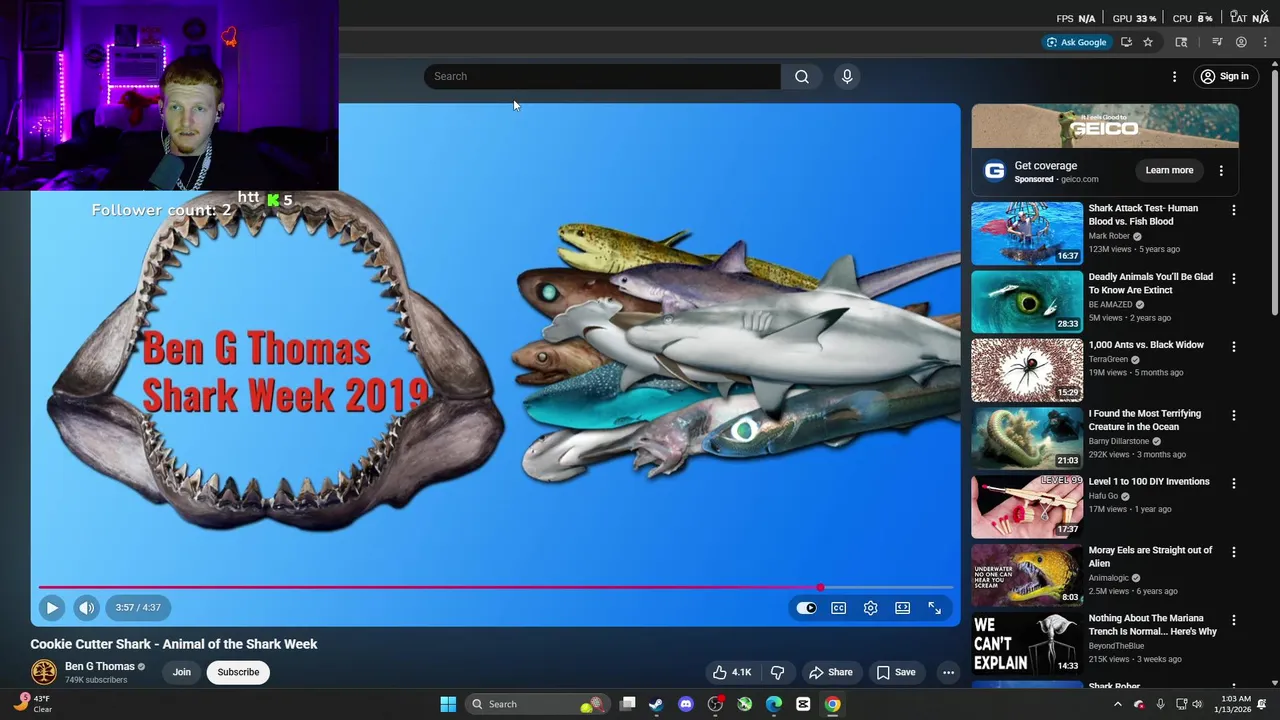Open Steam from the taskbar
This screenshot has width=1280, height=720.
coord(656,704)
